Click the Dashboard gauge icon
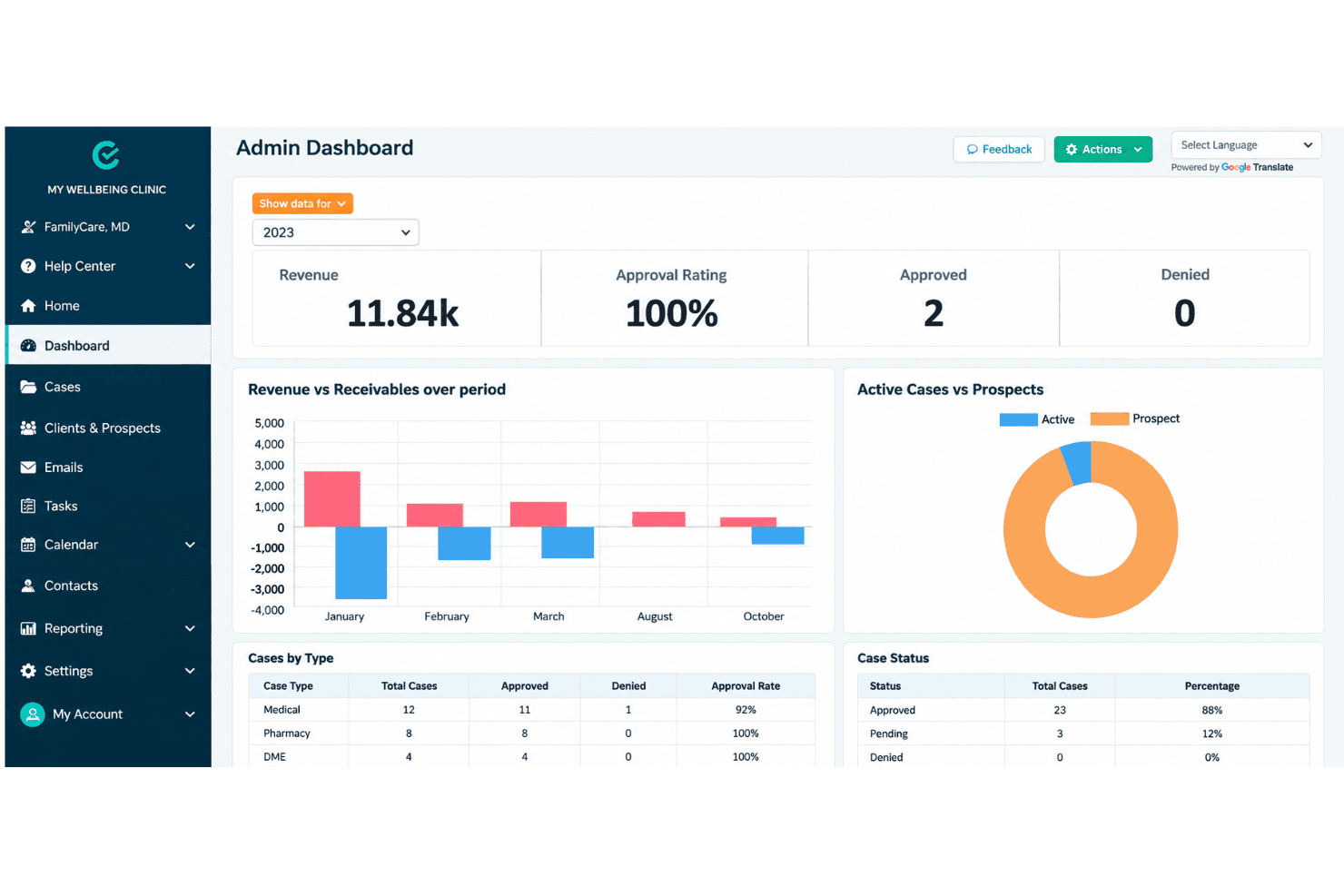Screen dimensions: 1344x896 (28, 346)
